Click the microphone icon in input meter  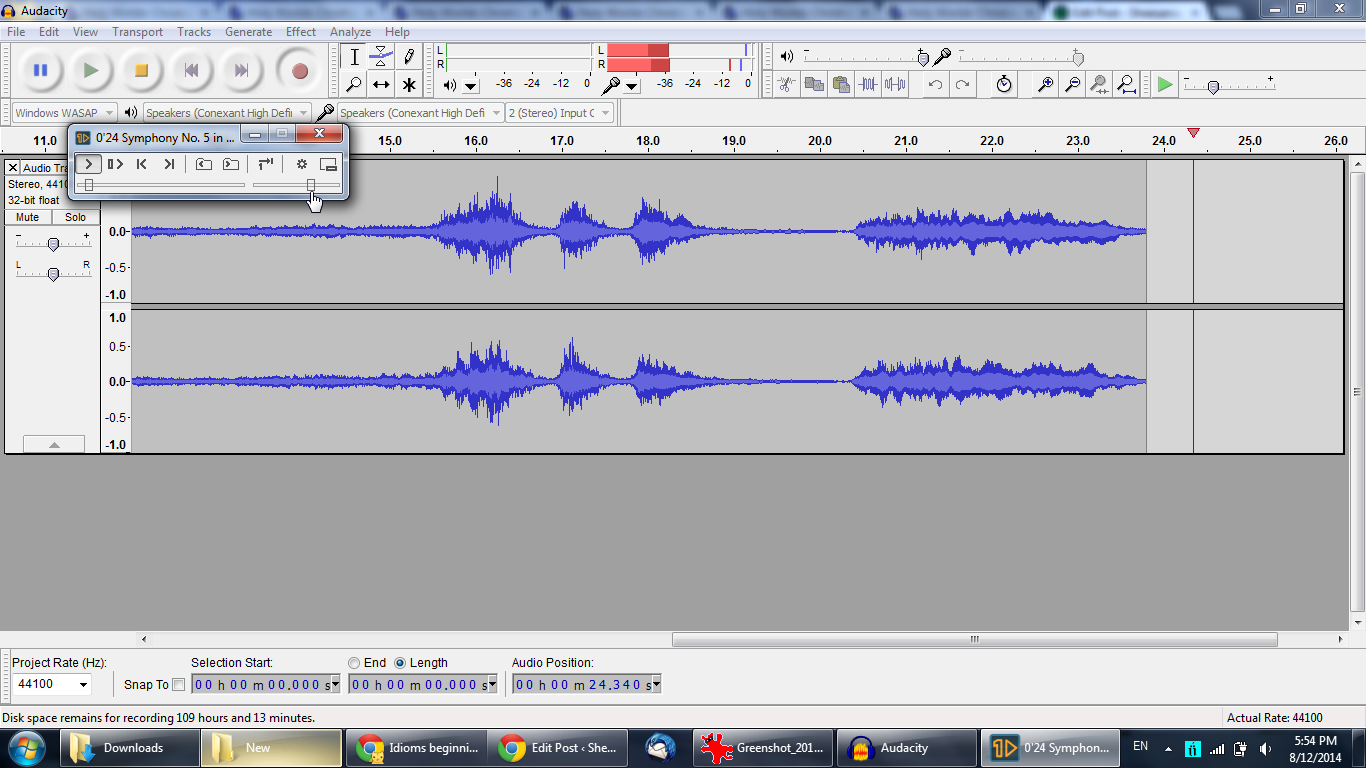click(611, 85)
